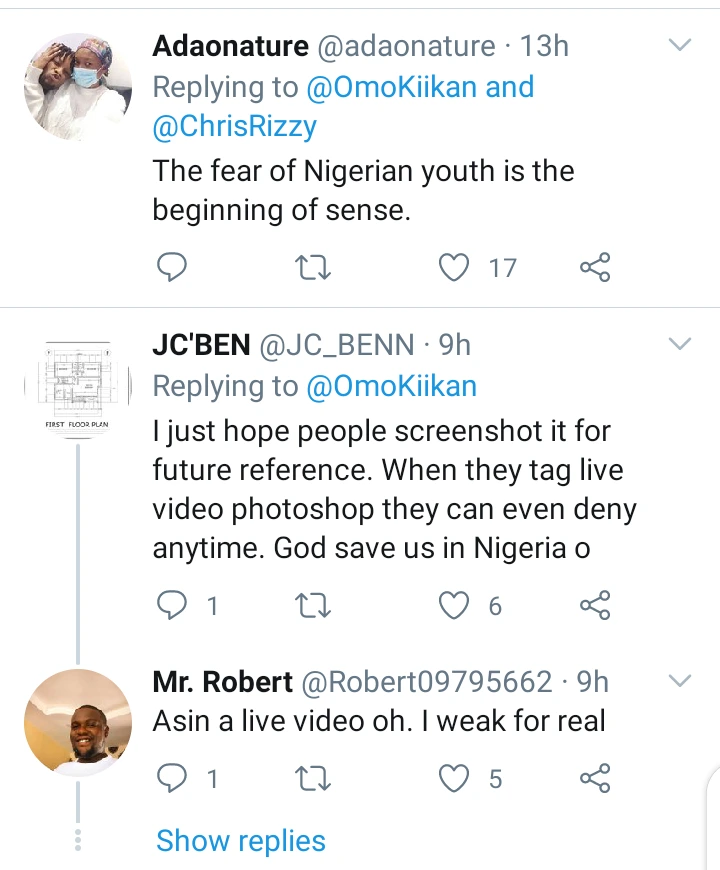Like Mr. Robert's tweet
This screenshot has width=720, height=870.
click(456, 778)
